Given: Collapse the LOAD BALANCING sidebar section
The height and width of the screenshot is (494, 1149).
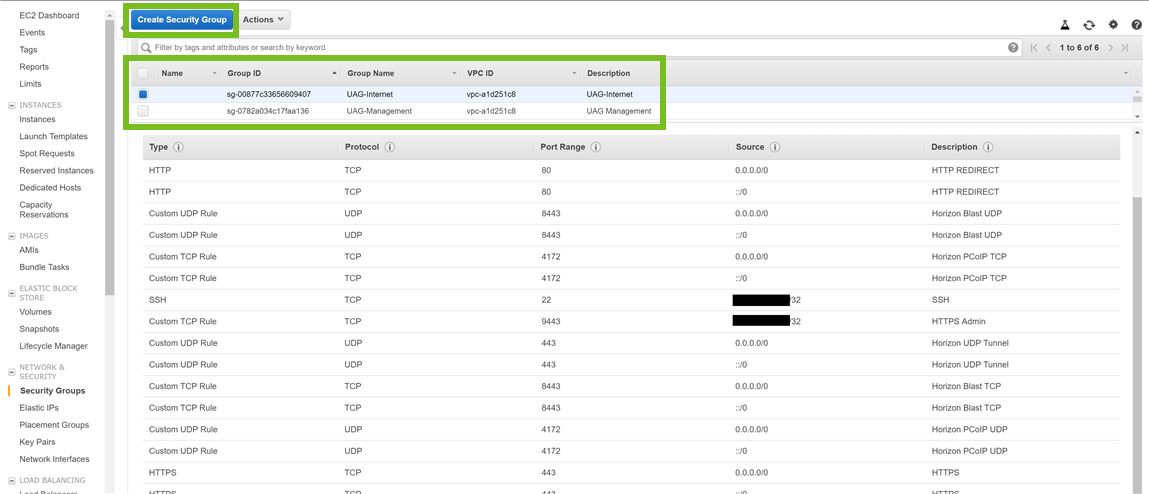Looking at the screenshot, I should pyautogui.click(x=11, y=481).
